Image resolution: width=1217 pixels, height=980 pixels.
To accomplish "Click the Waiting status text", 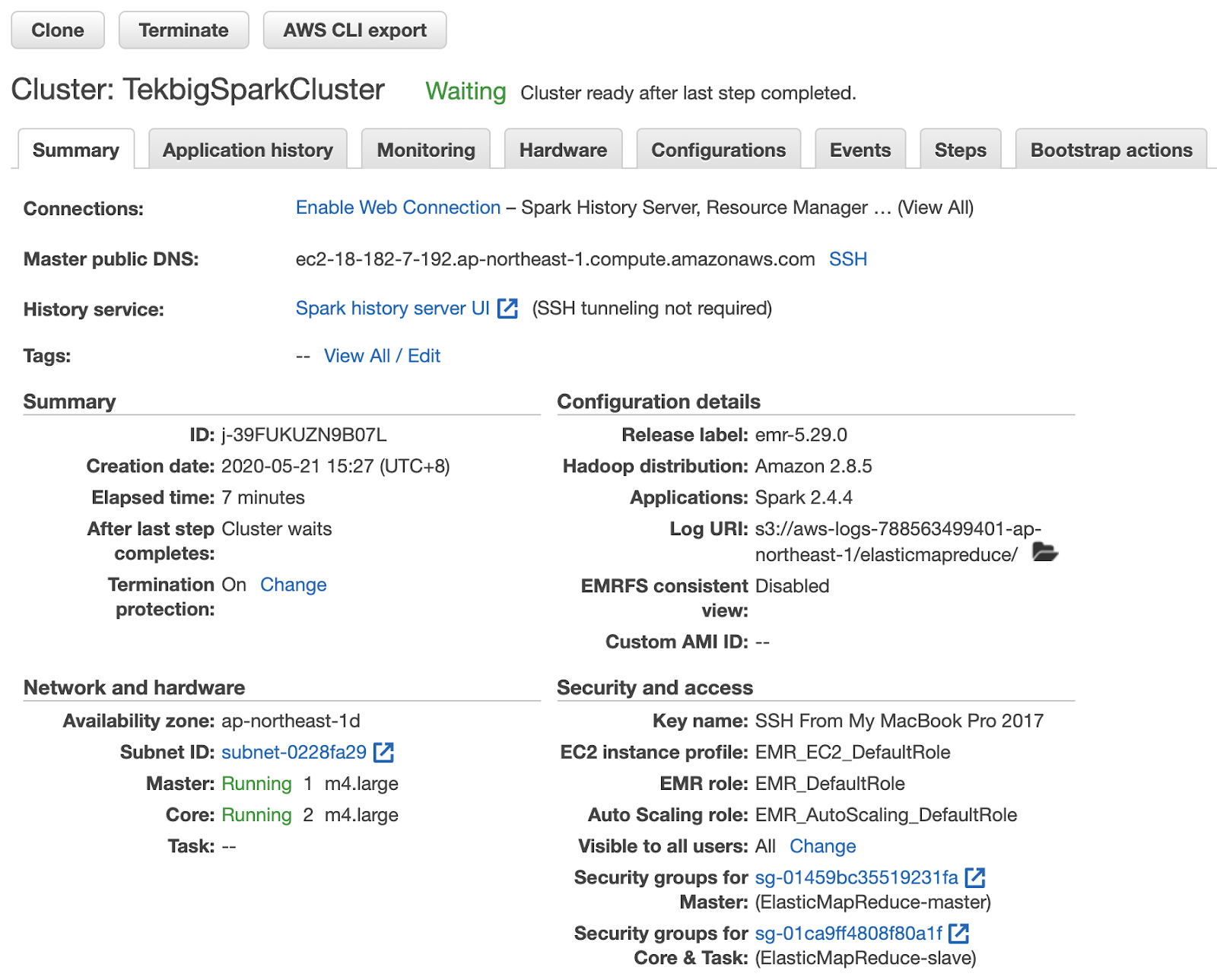I will pos(466,91).
